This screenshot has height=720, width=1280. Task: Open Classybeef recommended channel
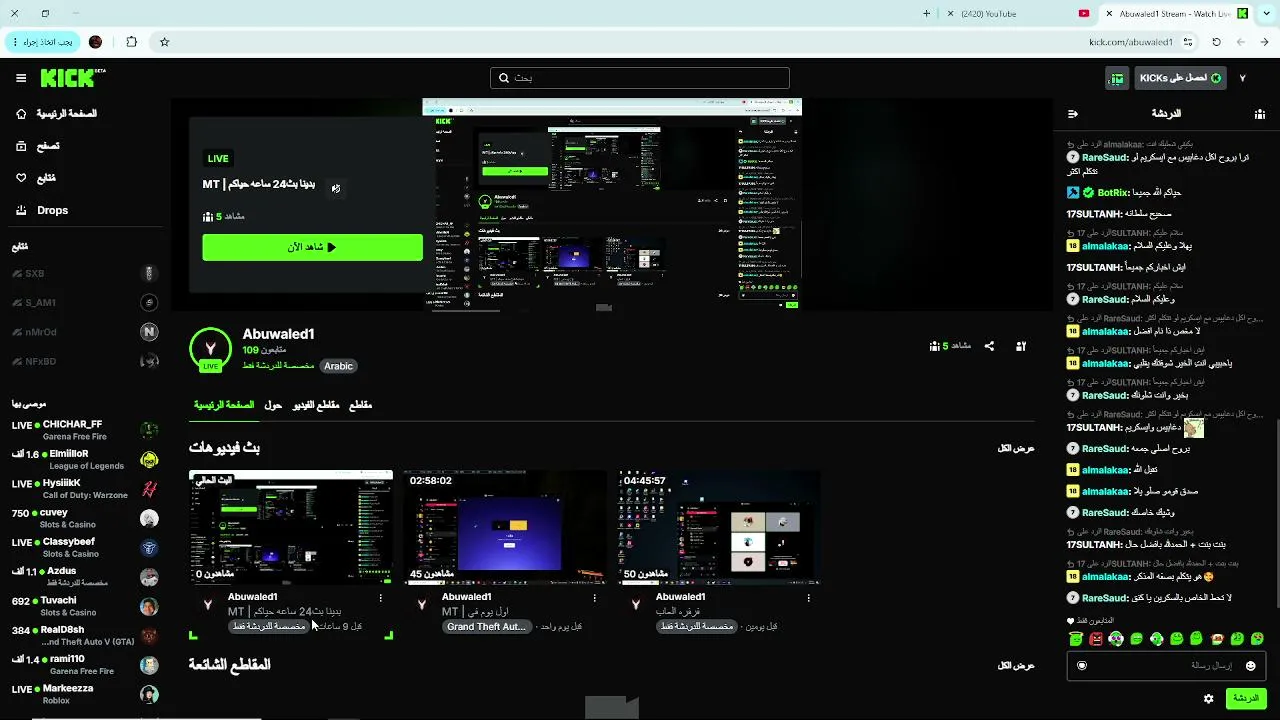click(x=85, y=547)
